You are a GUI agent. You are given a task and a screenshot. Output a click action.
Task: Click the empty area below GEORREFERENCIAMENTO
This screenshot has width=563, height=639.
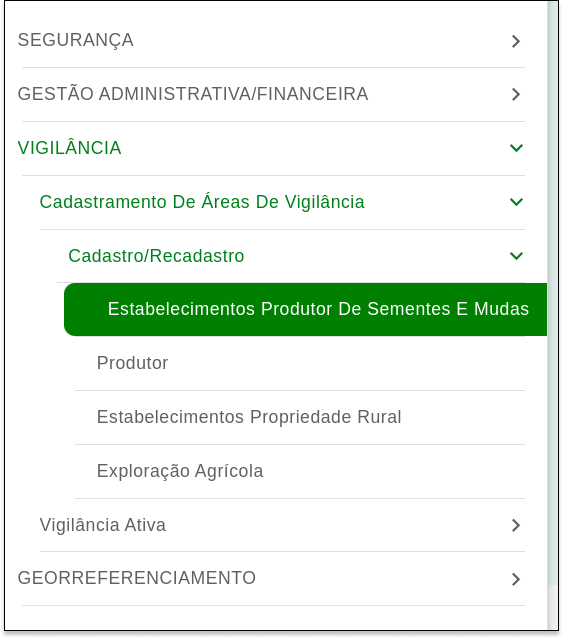tap(273, 618)
